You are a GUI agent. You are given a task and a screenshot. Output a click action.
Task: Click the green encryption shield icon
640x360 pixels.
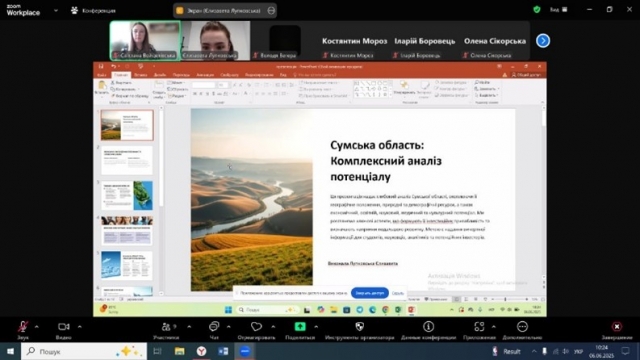coord(537,9)
